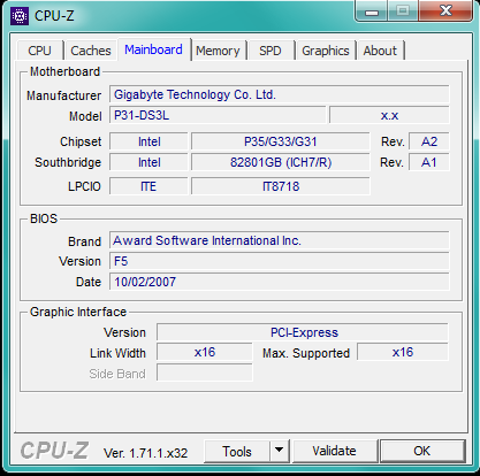Confirm with the OK button

point(422,451)
